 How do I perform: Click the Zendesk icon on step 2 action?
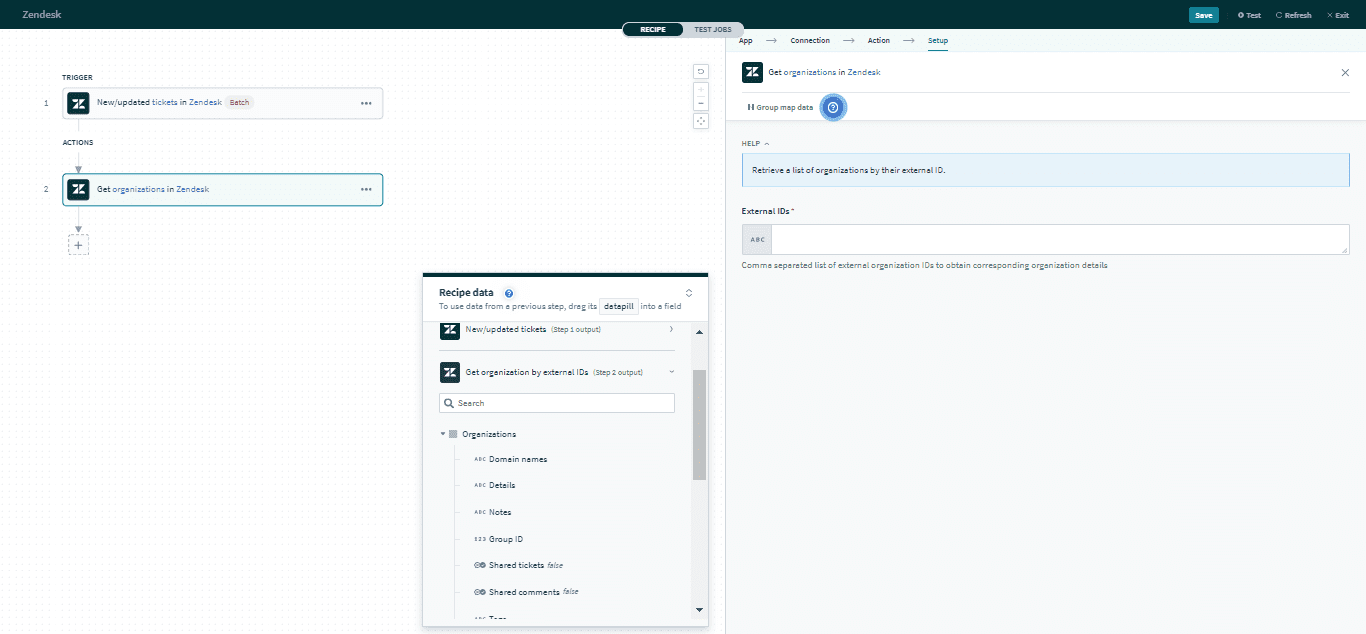tap(77, 189)
